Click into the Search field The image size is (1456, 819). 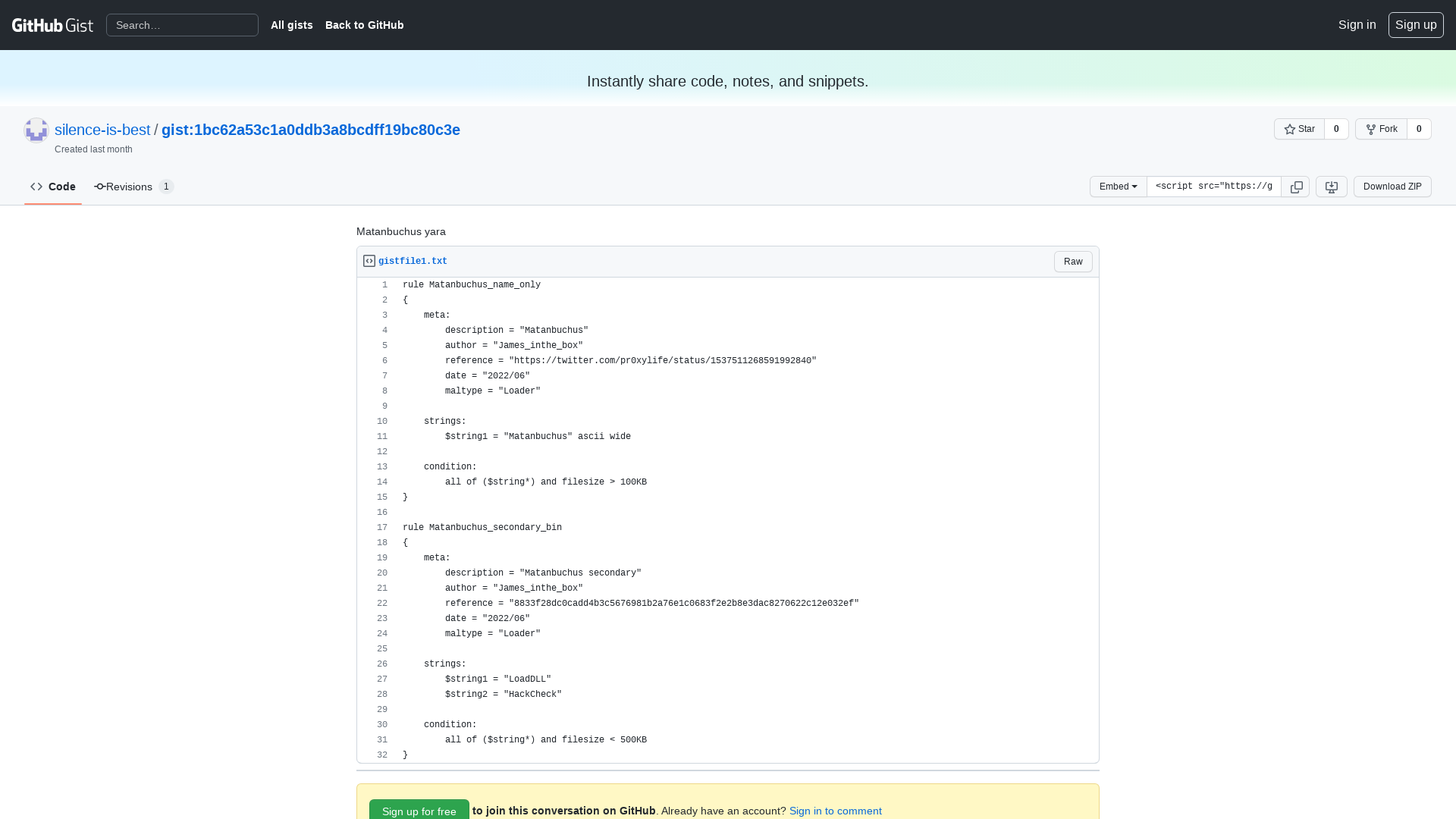point(182,25)
